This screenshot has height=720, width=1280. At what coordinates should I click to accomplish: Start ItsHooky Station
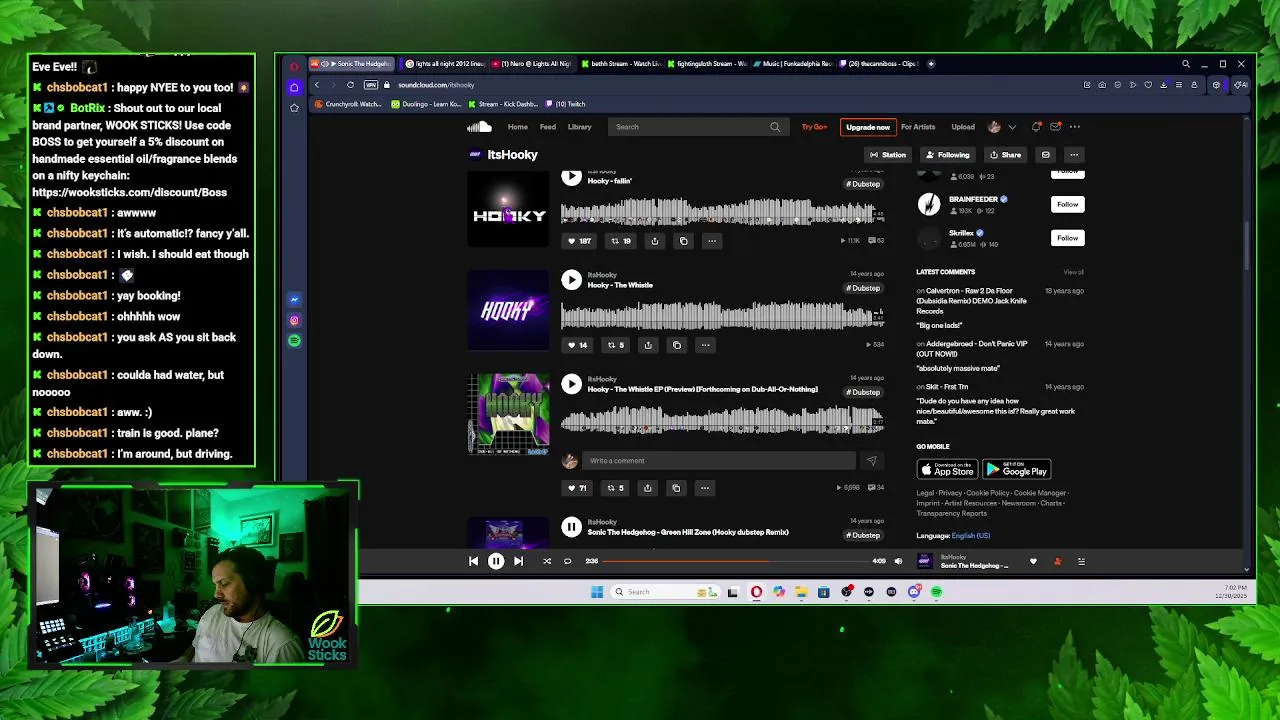tap(887, 155)
